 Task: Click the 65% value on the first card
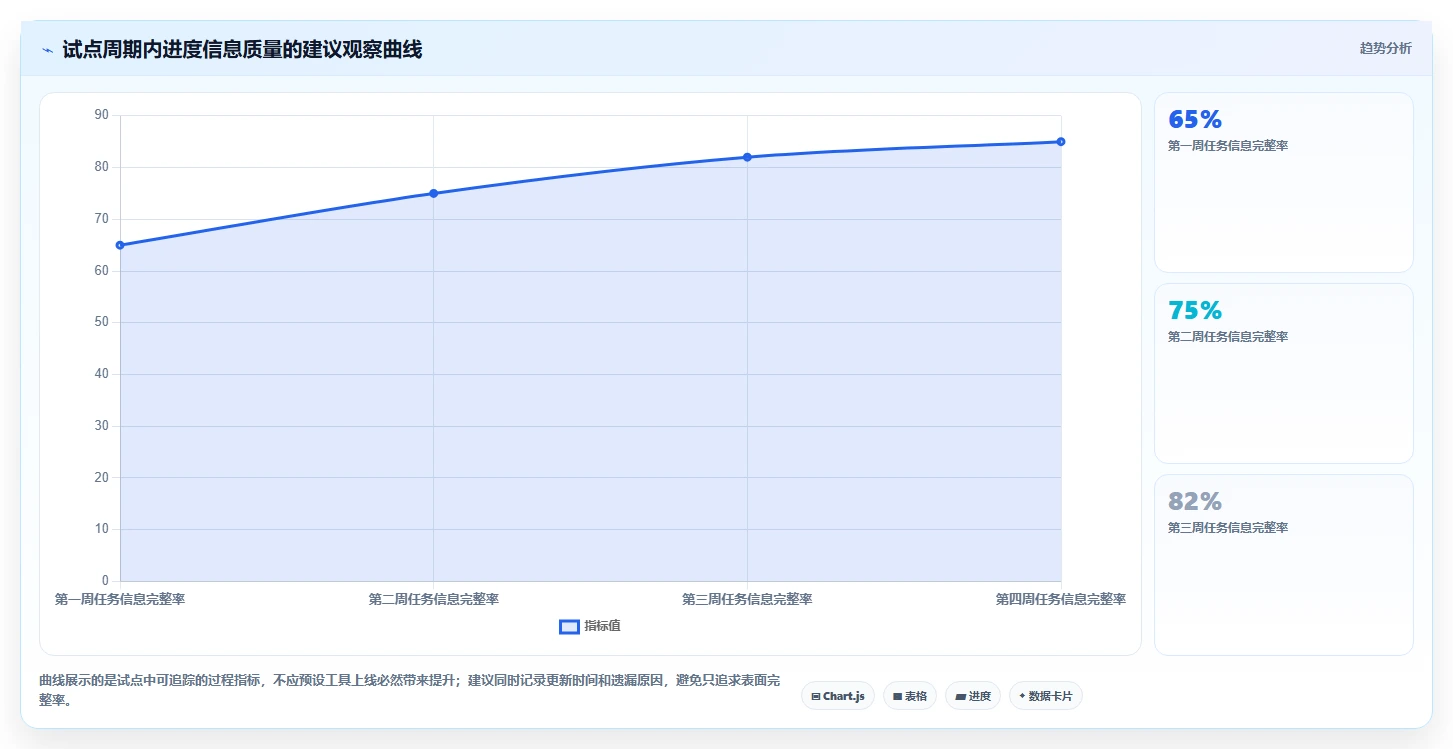pyautogui.click(x=1195, y=119)
